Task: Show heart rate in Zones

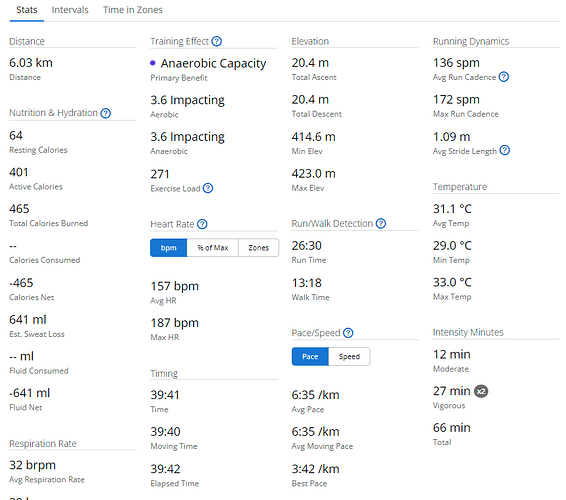Action: point(258,248)
